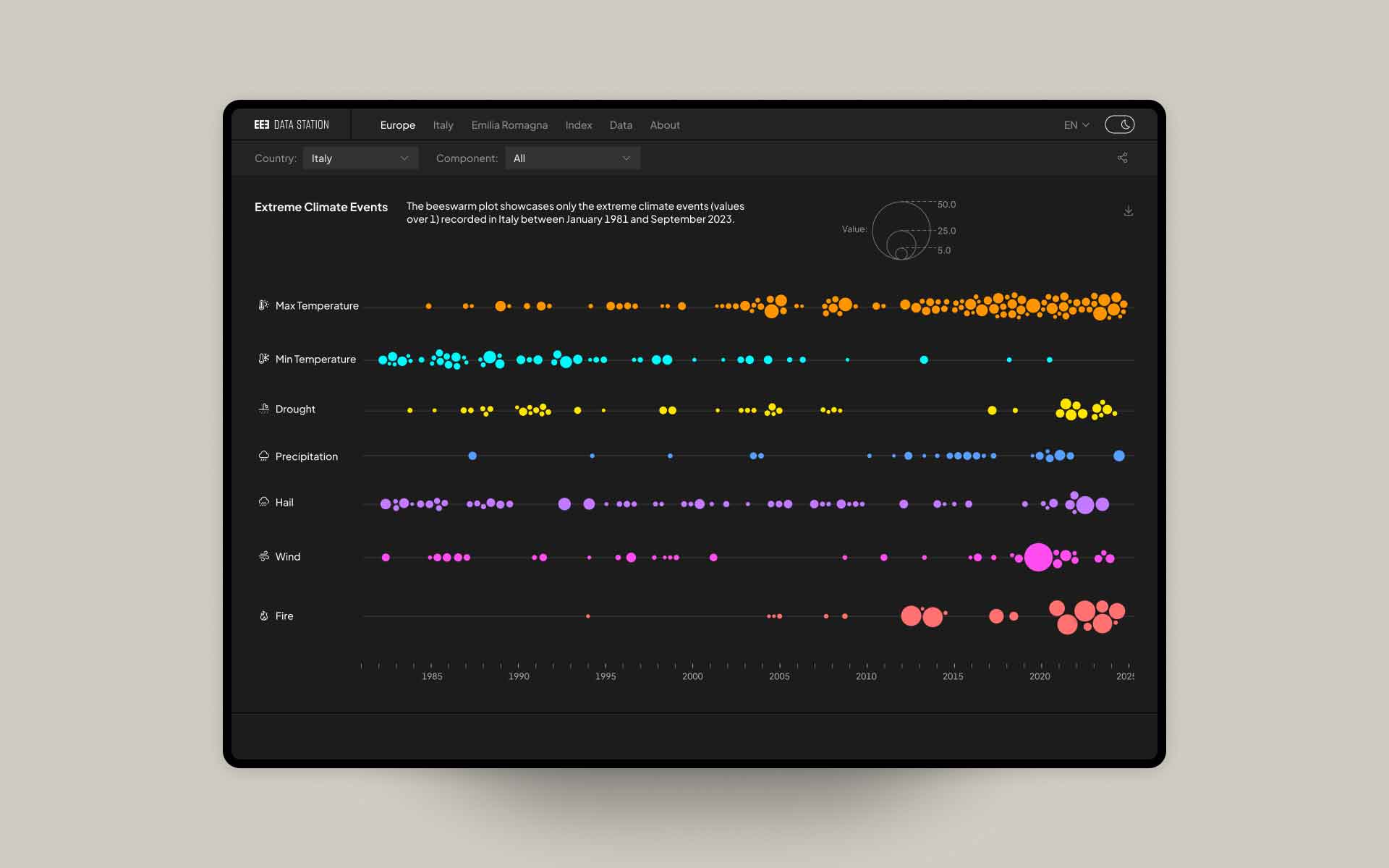Expand the Component dropdown set to All
The image size is (1389, 868).
pos(572,158)
